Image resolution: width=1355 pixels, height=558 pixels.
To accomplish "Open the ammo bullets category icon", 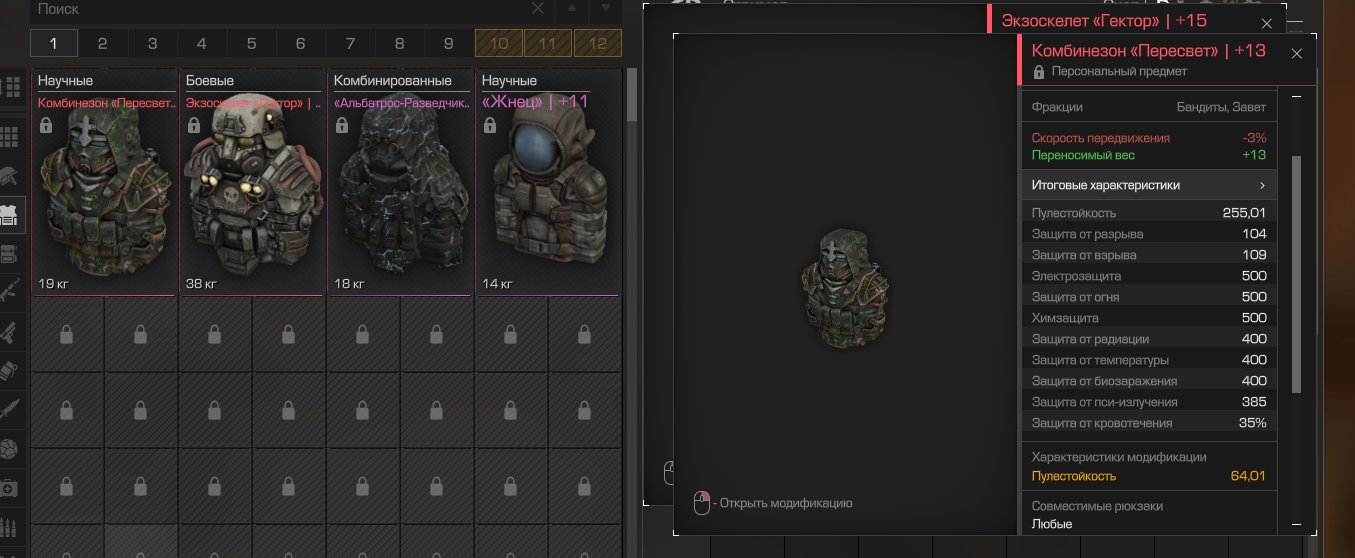I will click(x=12, y=526).
